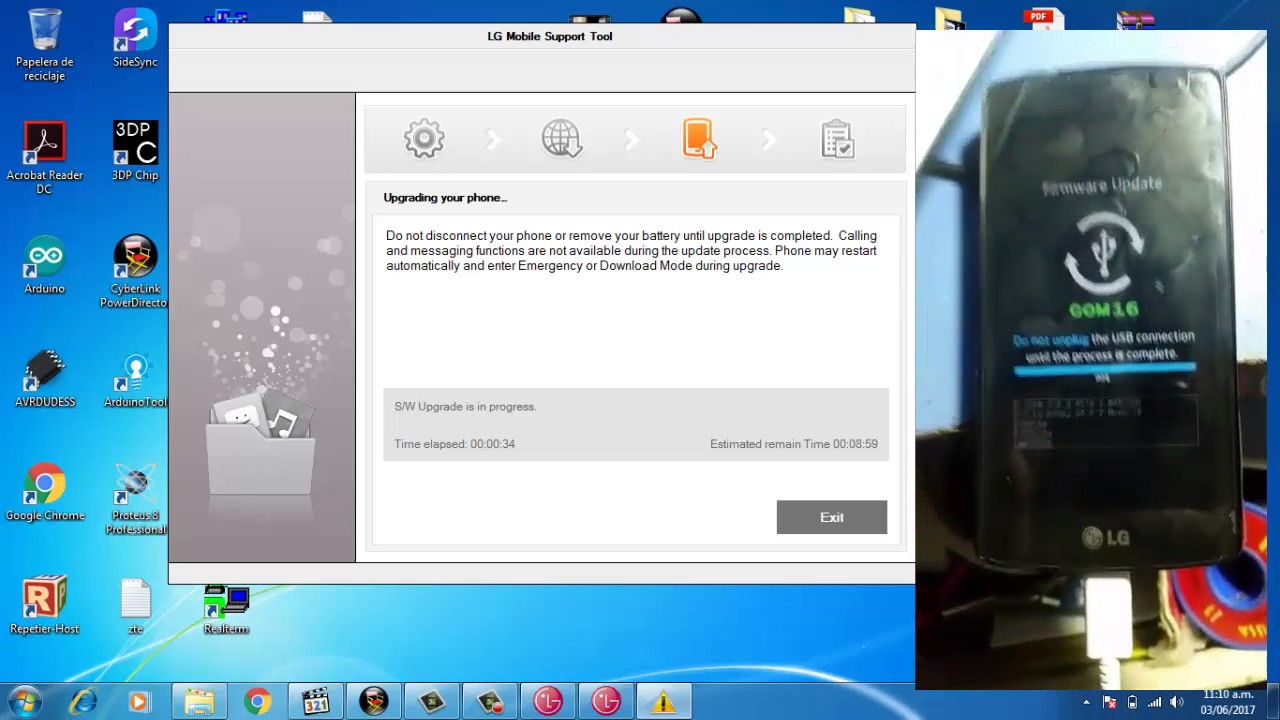Click the Show desktop strip on the taskbar
The height and width of the screenshot is (720, 1280).
1272,702
